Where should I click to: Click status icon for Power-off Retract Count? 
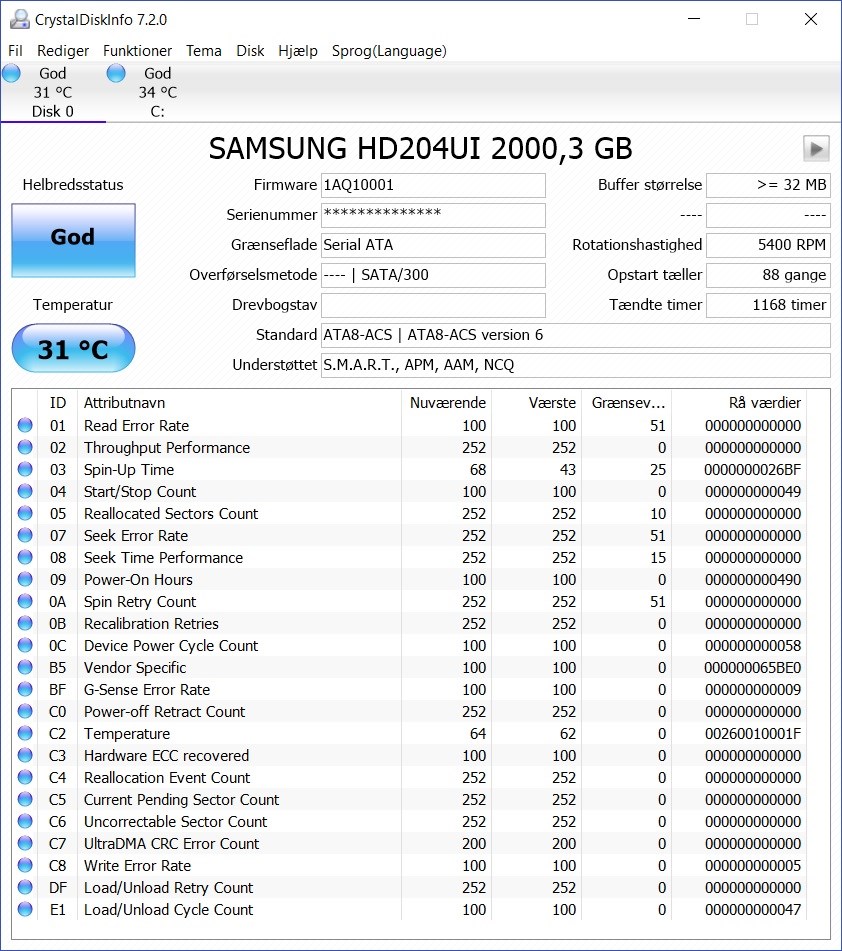[25, 711]
